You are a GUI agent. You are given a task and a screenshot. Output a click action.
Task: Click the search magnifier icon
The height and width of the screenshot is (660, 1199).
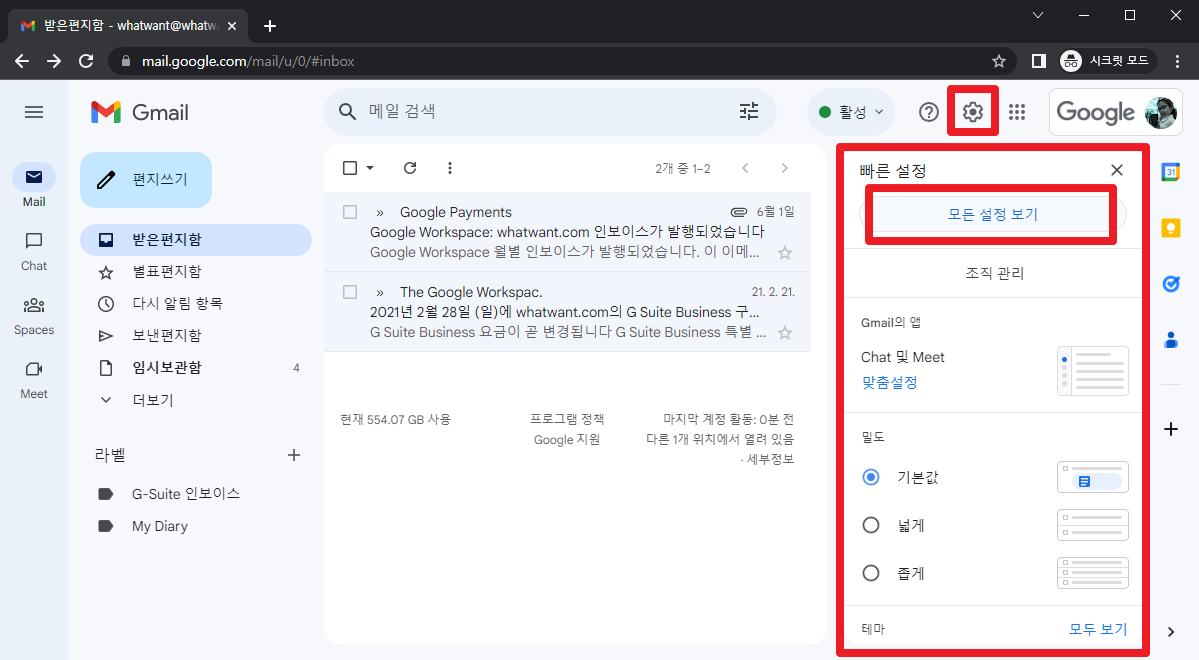pyautogui.click(x=347, y=112)
